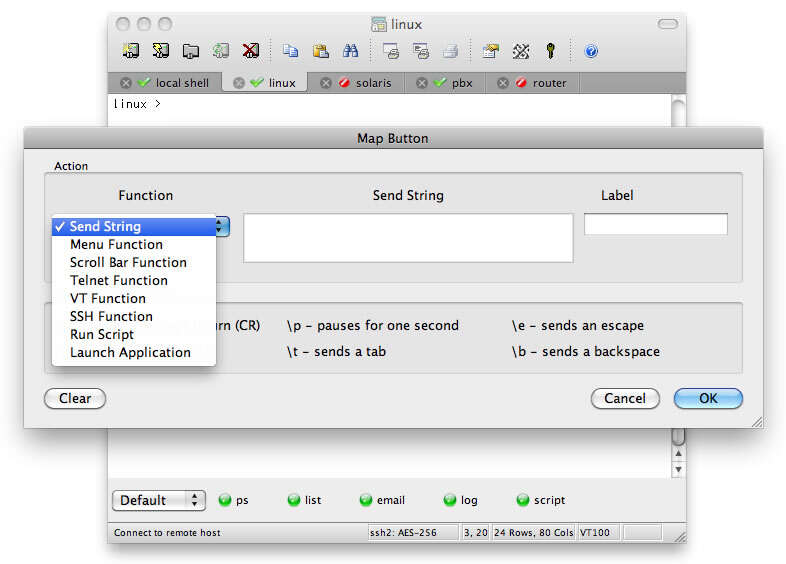This screenshot has width=786, height=564.
Task: Click the grayed-out printer toolbar icon
Action: tap(451, 51)
